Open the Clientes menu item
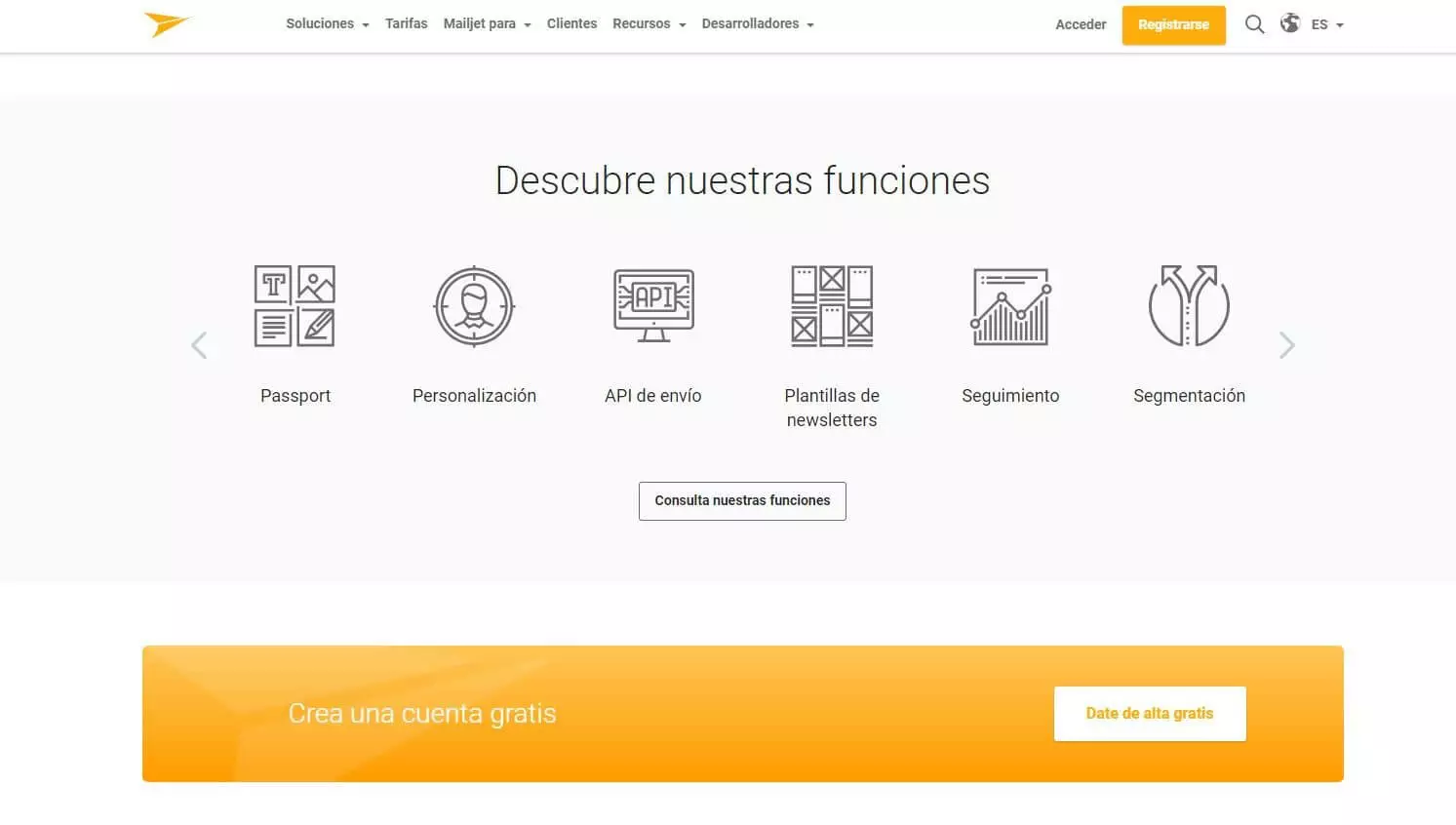The width and height of the screenshot is (1456, 825). [571, 24]
